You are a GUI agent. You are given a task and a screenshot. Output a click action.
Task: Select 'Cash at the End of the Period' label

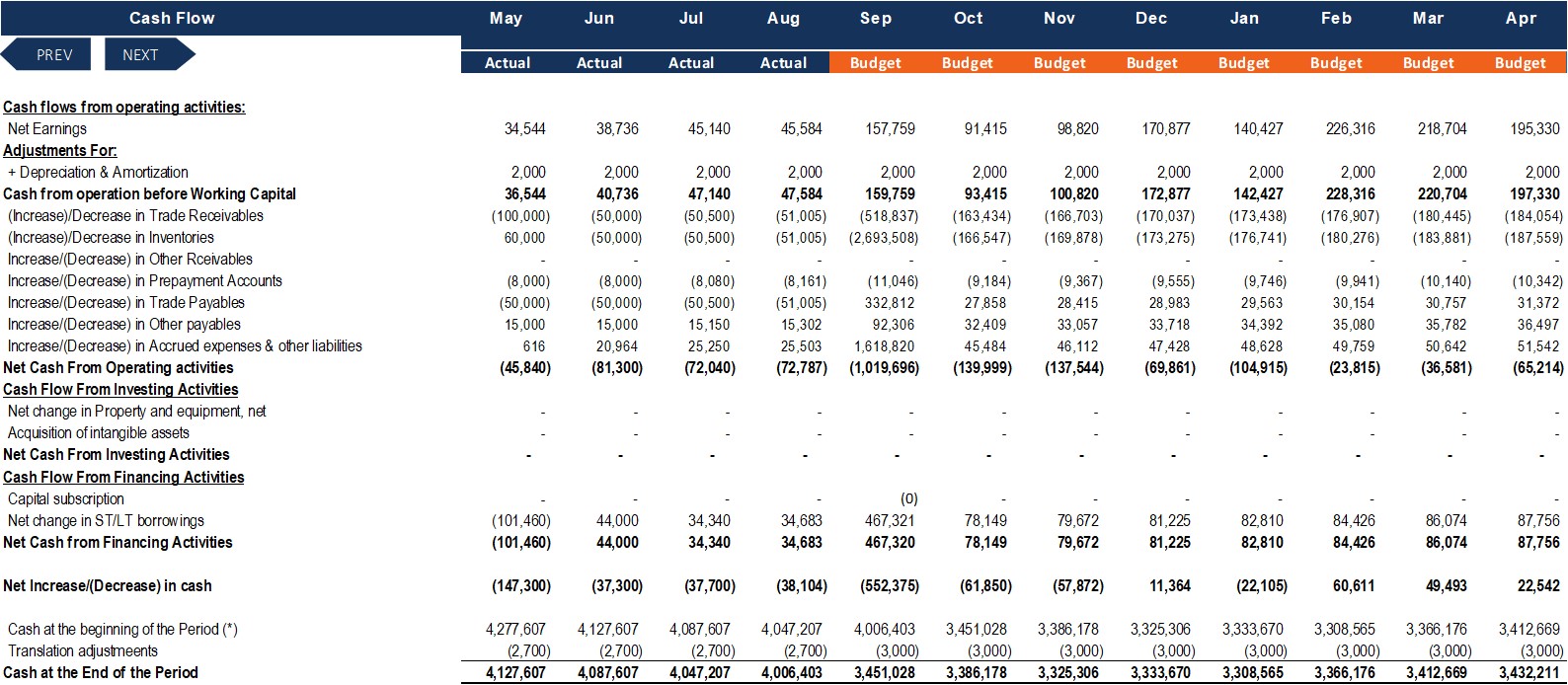pyautogui.click(x=101, y=672)
